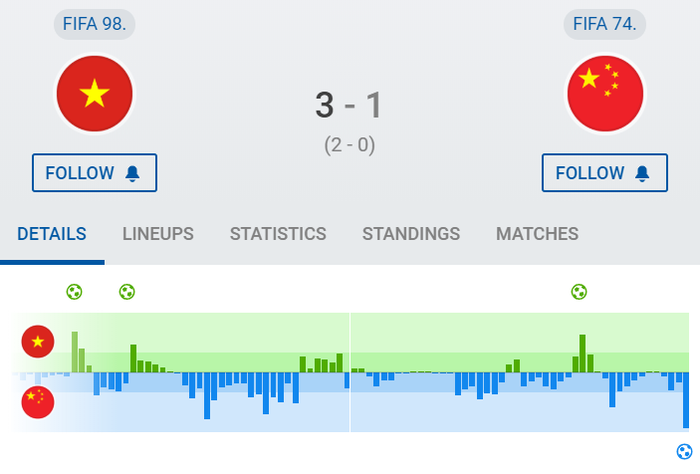Click the second green goal ball icon
Image resolution: width=700 pixels, height=474 pixels.
click(x=127, y=292)
